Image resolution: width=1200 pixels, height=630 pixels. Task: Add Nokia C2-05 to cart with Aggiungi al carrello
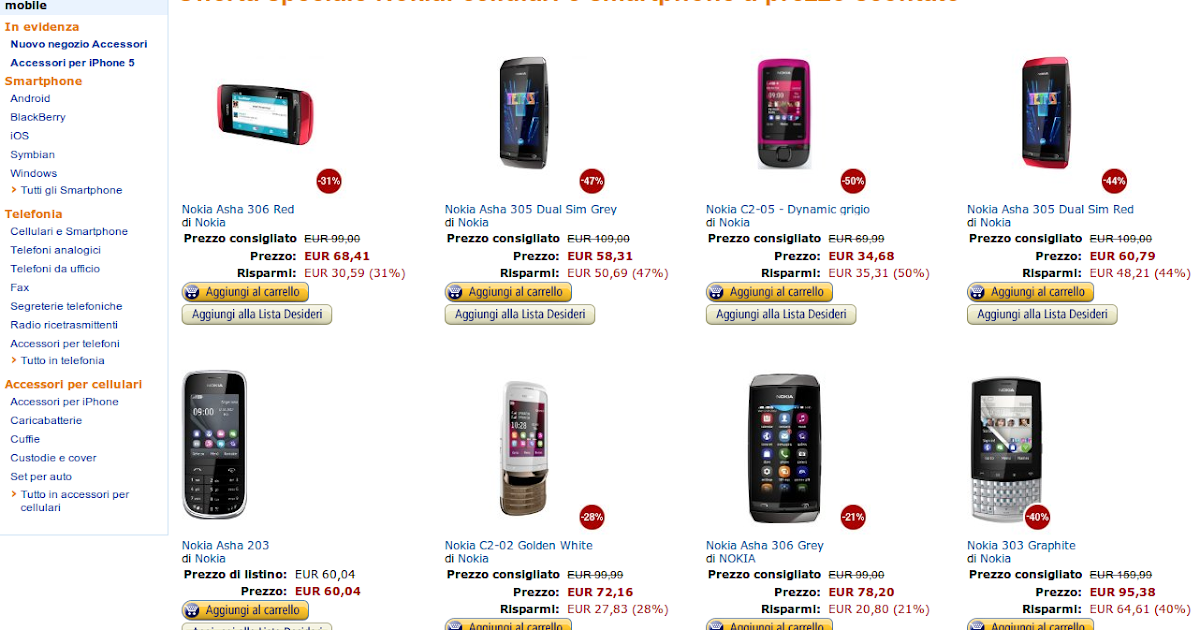pyautogui.click(x=769, y=292)
